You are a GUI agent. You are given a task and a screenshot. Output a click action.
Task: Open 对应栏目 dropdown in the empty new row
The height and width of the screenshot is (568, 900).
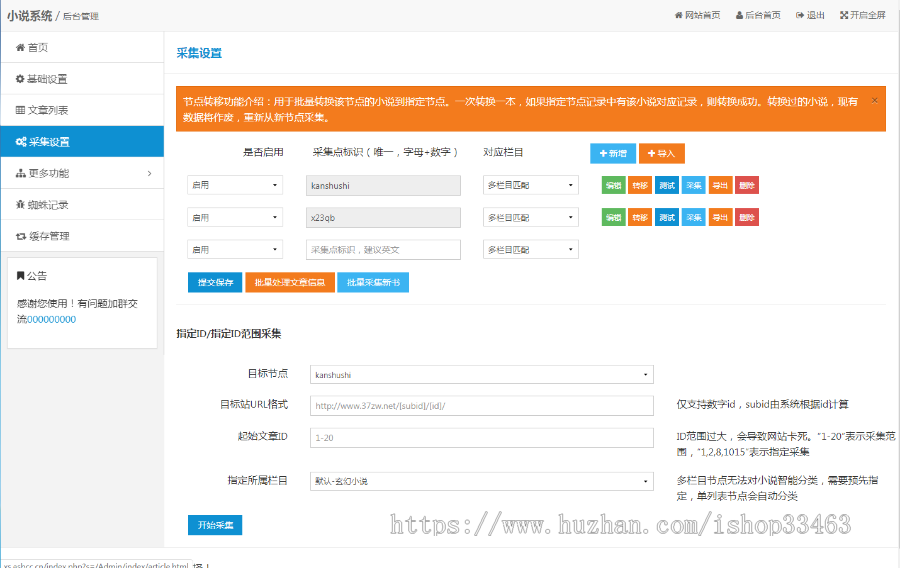[x=530, y=250]
